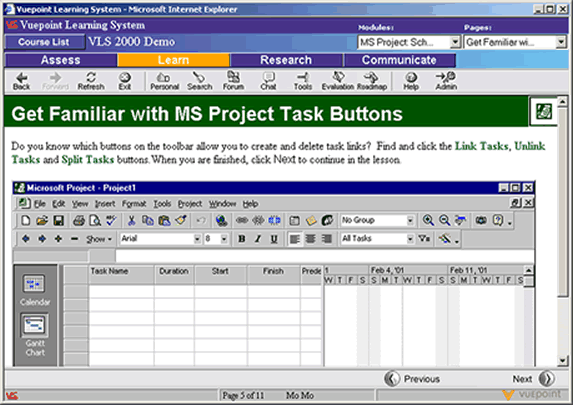
Task: Click the Outdent left arrow icon
Action: [26, 239]
